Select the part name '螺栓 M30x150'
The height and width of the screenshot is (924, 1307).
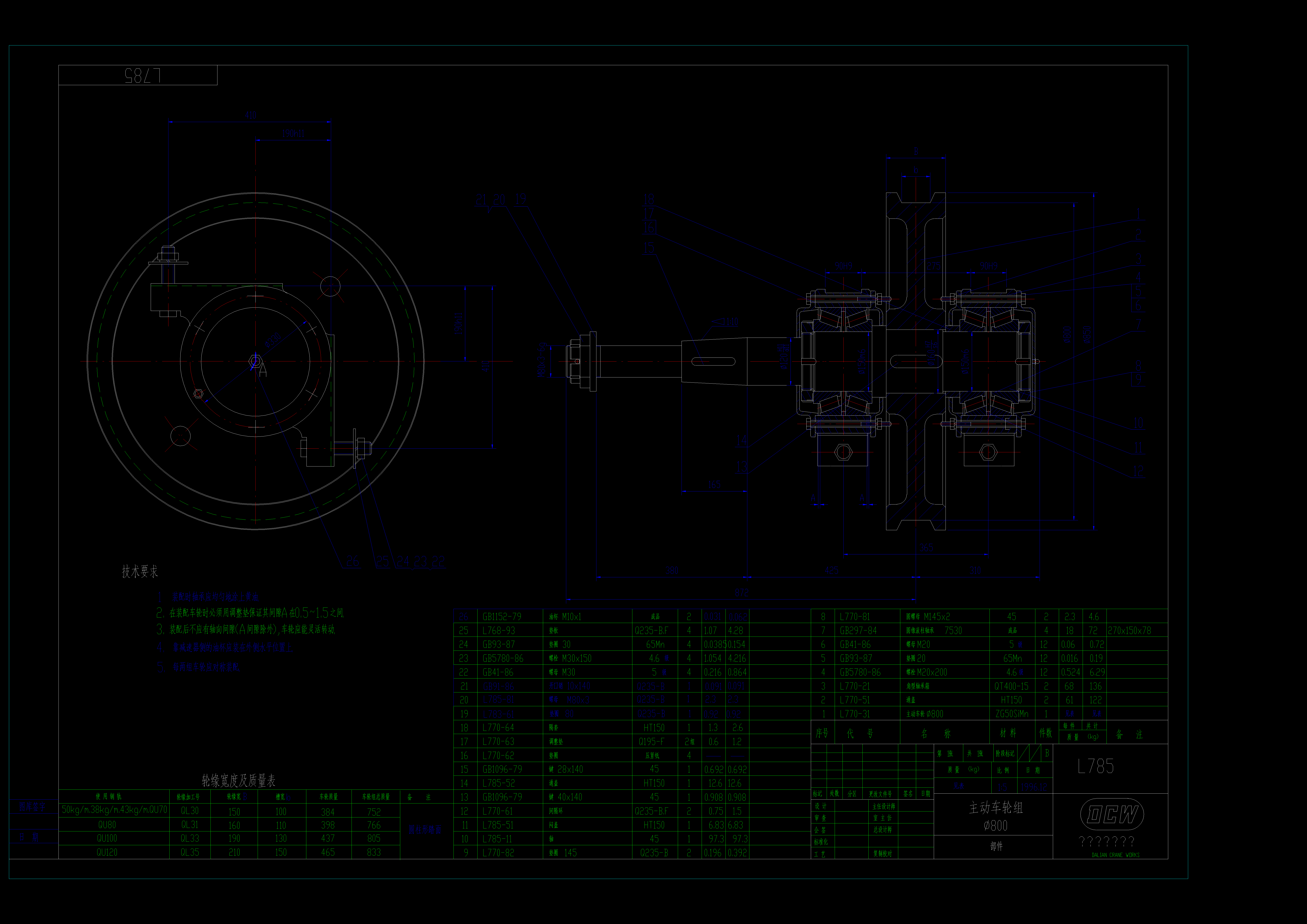click(x=570, y=658)
